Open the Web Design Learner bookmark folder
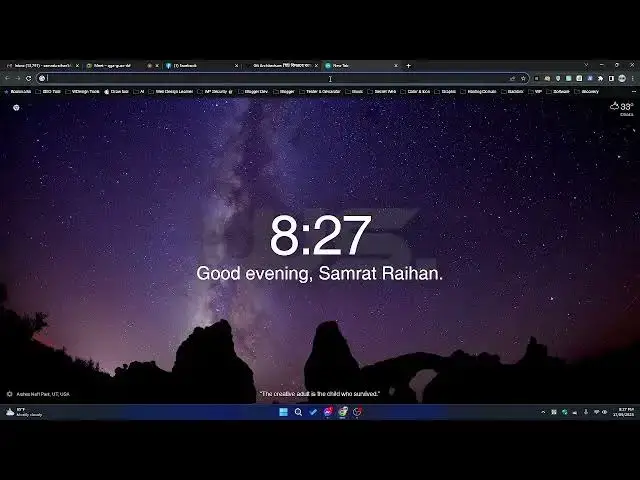 pos(171,91)
